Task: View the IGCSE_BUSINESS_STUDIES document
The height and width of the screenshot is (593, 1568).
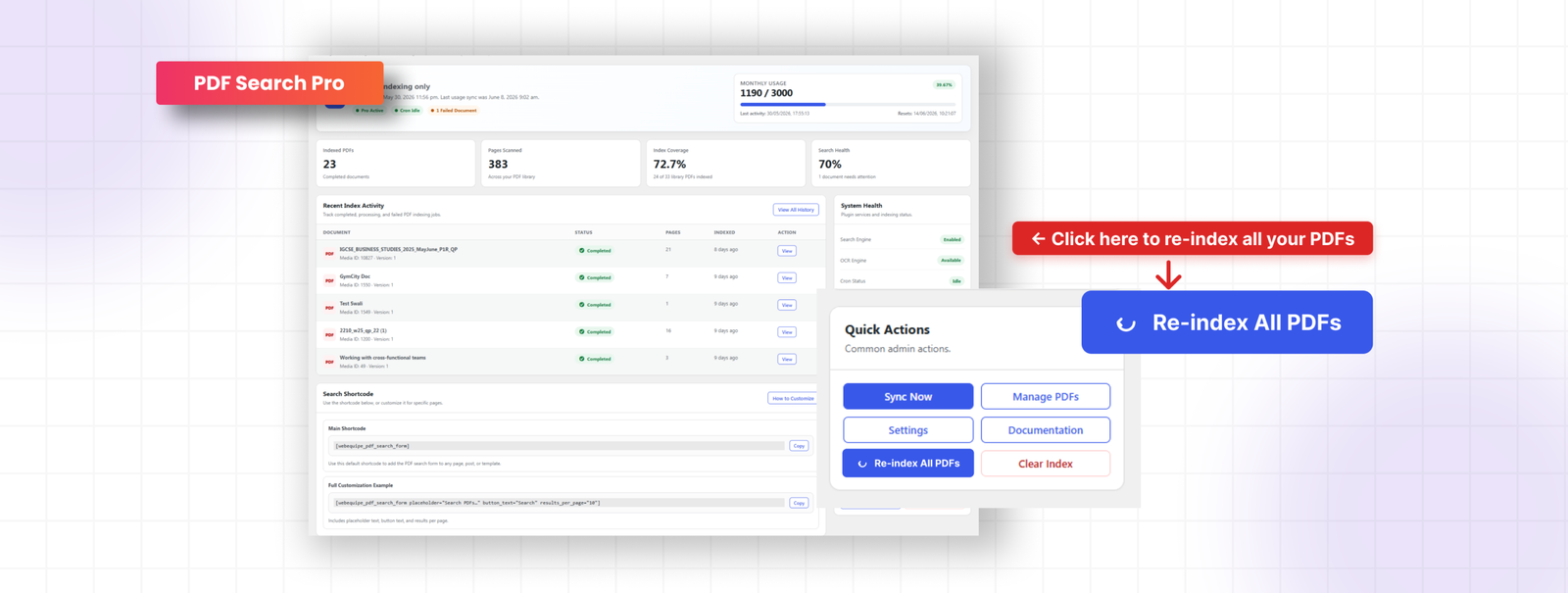Action: tap(787, 251)
